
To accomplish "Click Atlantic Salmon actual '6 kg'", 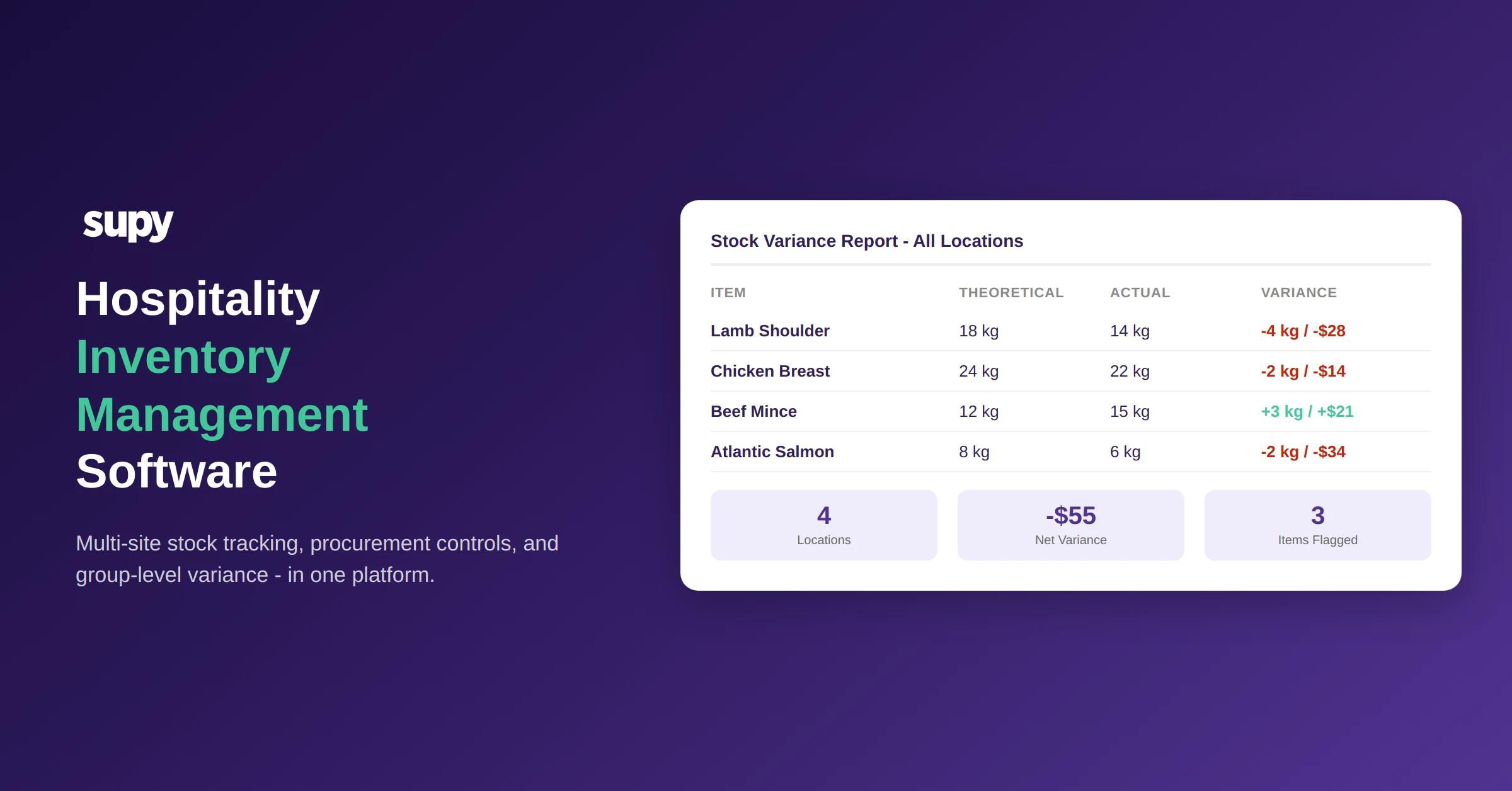I will (1125, 452).
